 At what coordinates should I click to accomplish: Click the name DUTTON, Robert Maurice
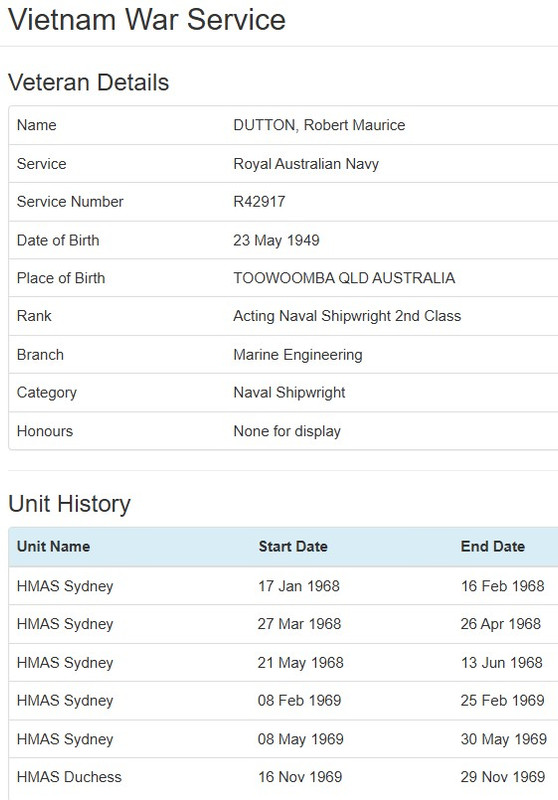(319, 125)
